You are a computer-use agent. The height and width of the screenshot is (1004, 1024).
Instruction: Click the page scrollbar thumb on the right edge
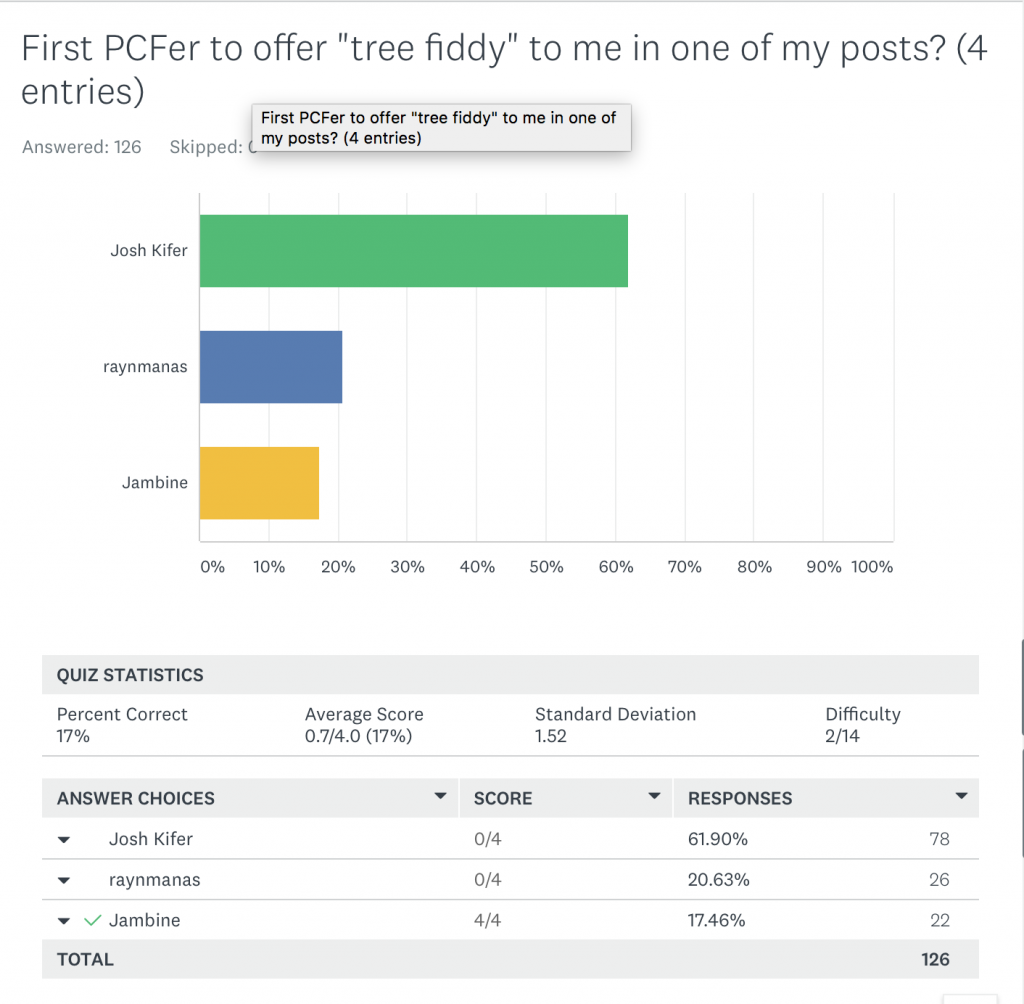[1021, 688]
